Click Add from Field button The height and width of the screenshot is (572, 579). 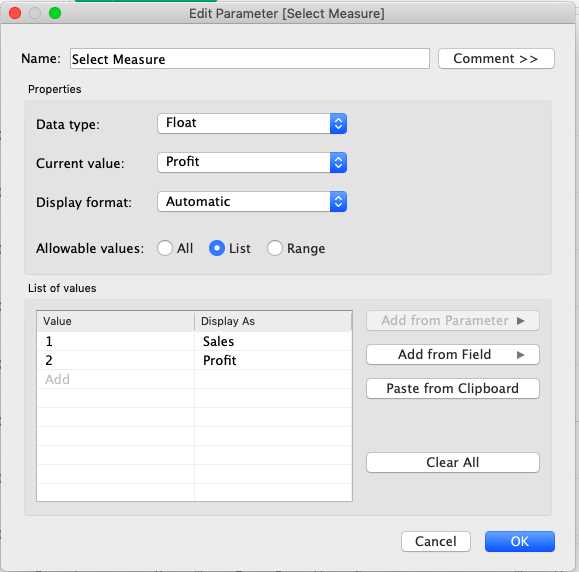click(453, 354)
